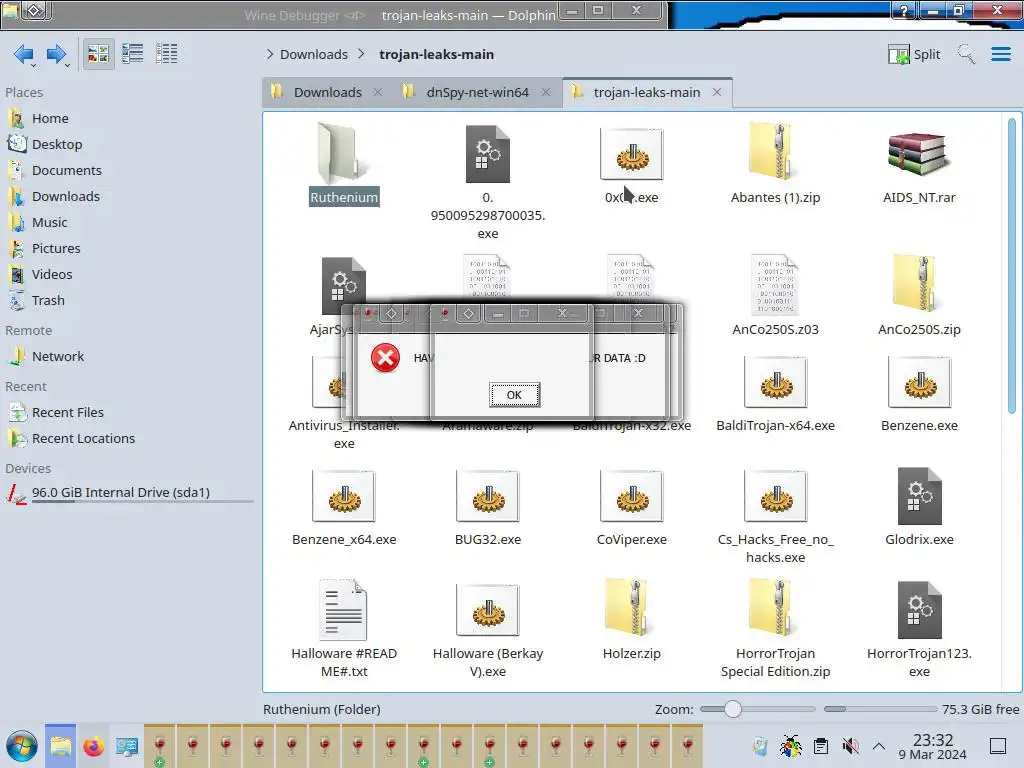This screenshot has height=768, width=1024.
Task: Go forward using the blue forward arrow
Action: (x=57, y=54)
